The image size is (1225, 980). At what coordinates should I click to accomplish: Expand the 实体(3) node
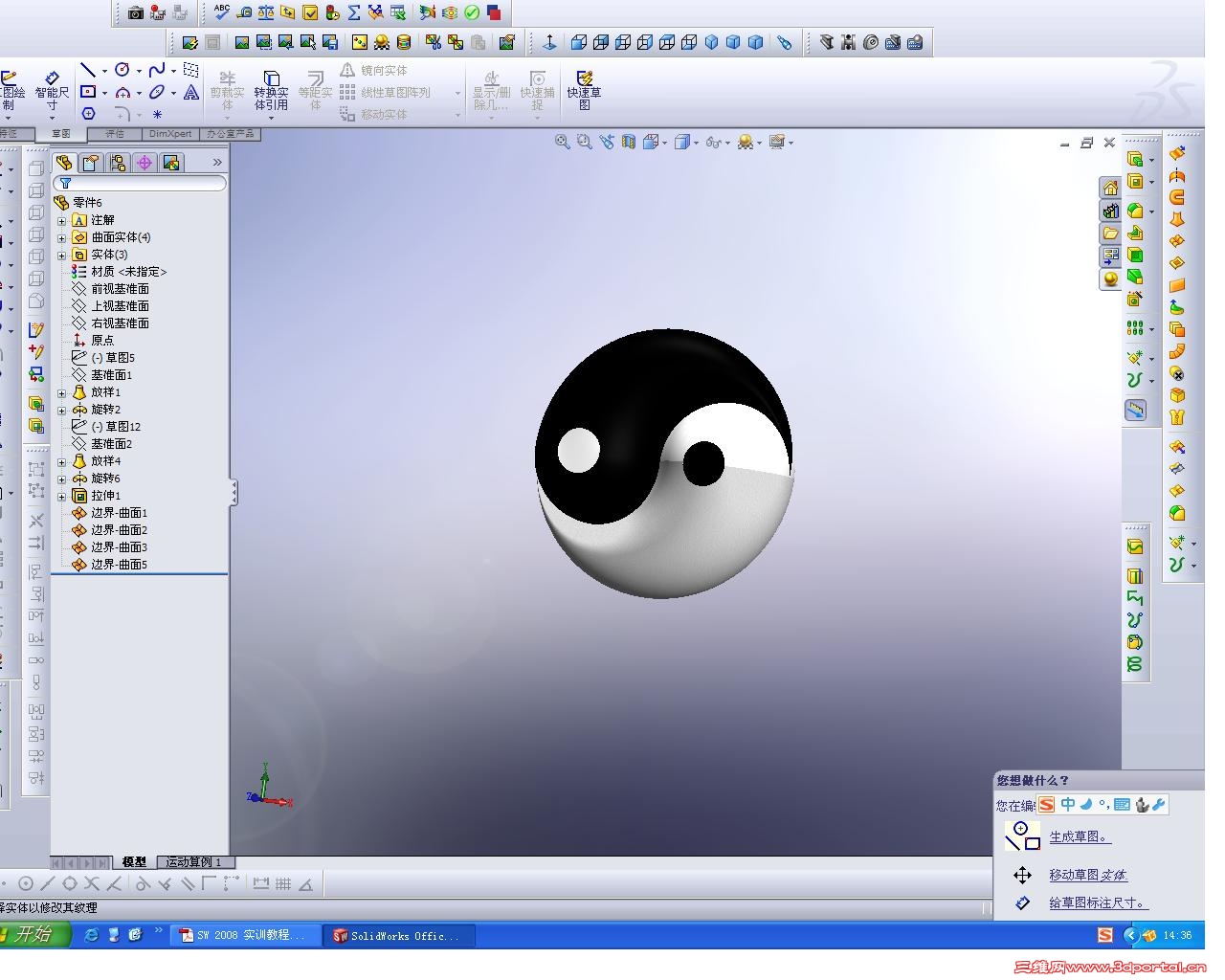click(x=62, y=255)
